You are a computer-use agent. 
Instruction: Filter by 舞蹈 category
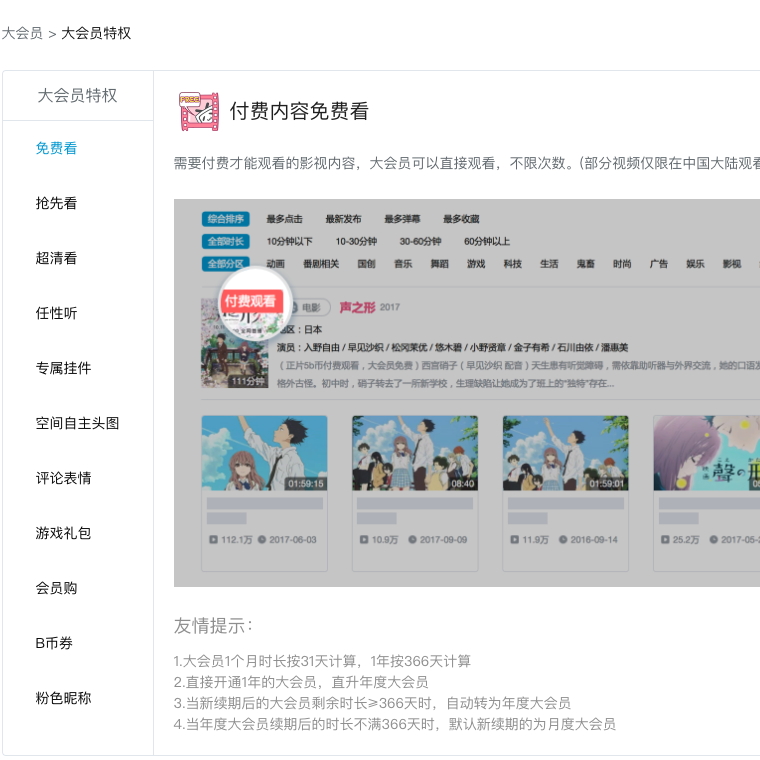[x=440, y=264]
